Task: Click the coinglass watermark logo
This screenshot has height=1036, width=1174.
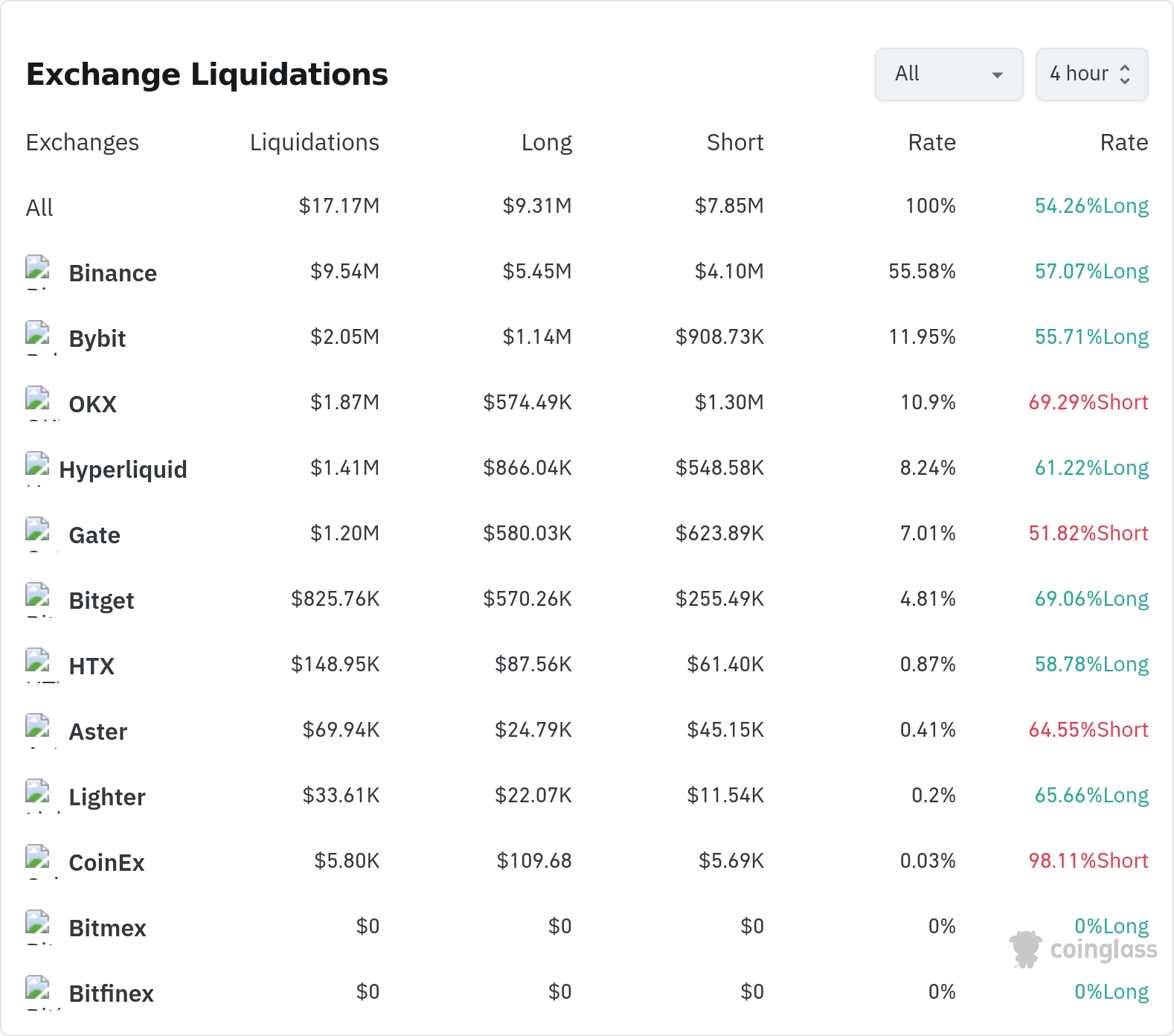Action: coord(1083,949)
